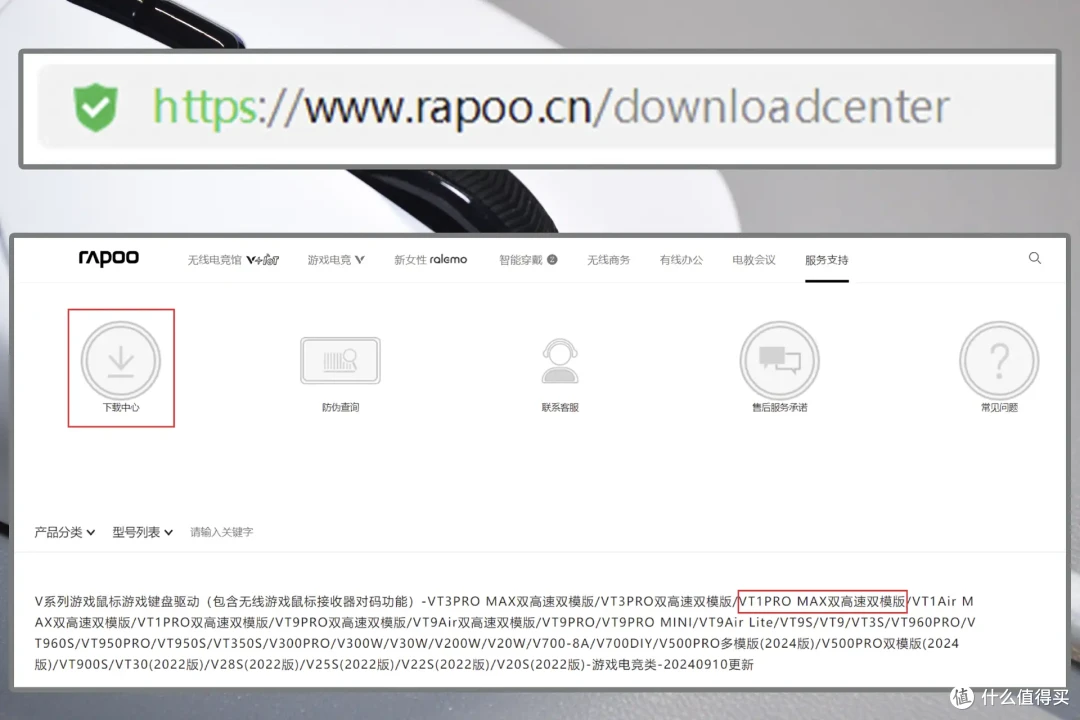Open the 游戏电竞 menu

(335, 260)
